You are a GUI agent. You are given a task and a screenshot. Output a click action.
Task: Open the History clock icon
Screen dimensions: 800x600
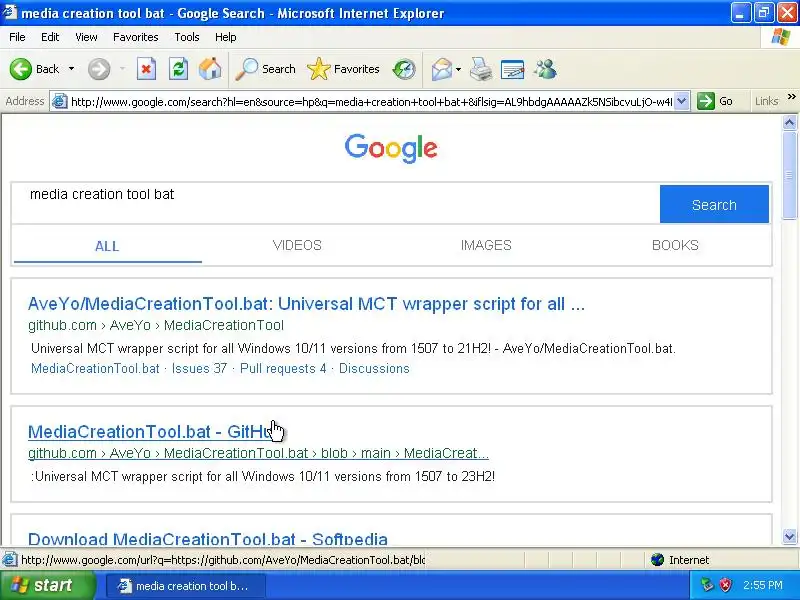(404, 69)
